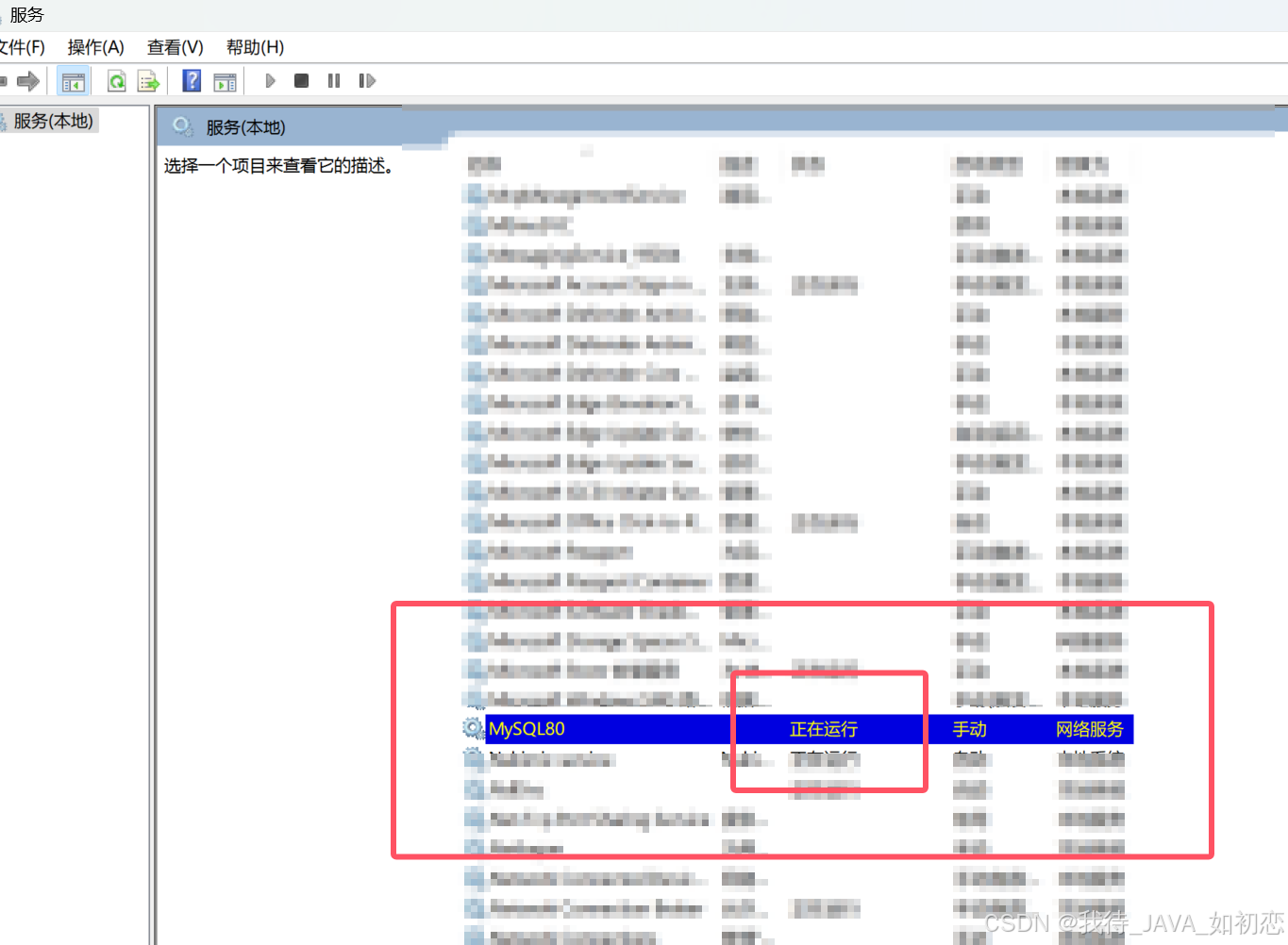Open the 查看(V) menu
Screen dimensions: 1288x945
coord(174,46)
